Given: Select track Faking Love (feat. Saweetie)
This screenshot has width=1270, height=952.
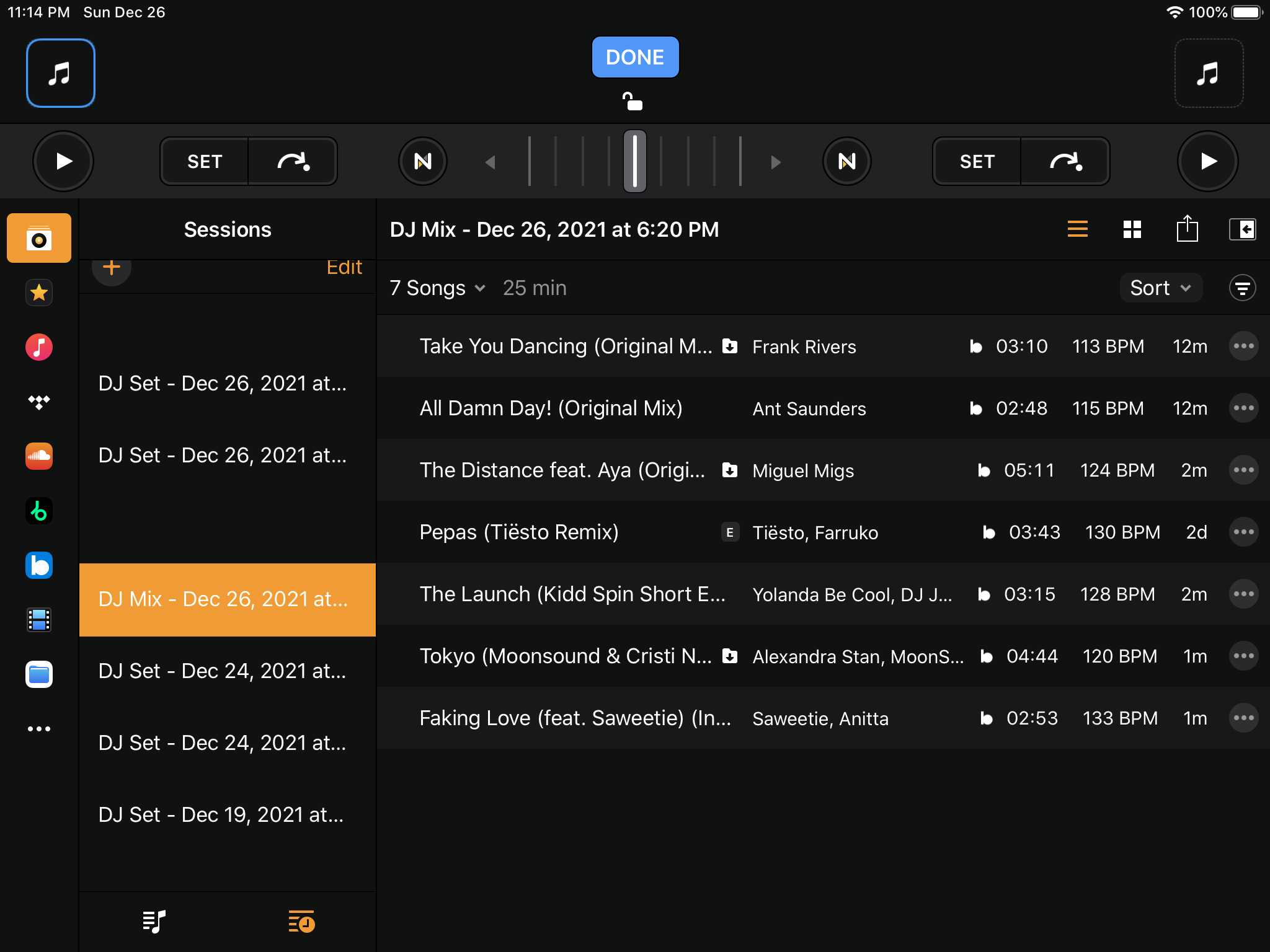Looking at the screenshot, I should [823, 718].
